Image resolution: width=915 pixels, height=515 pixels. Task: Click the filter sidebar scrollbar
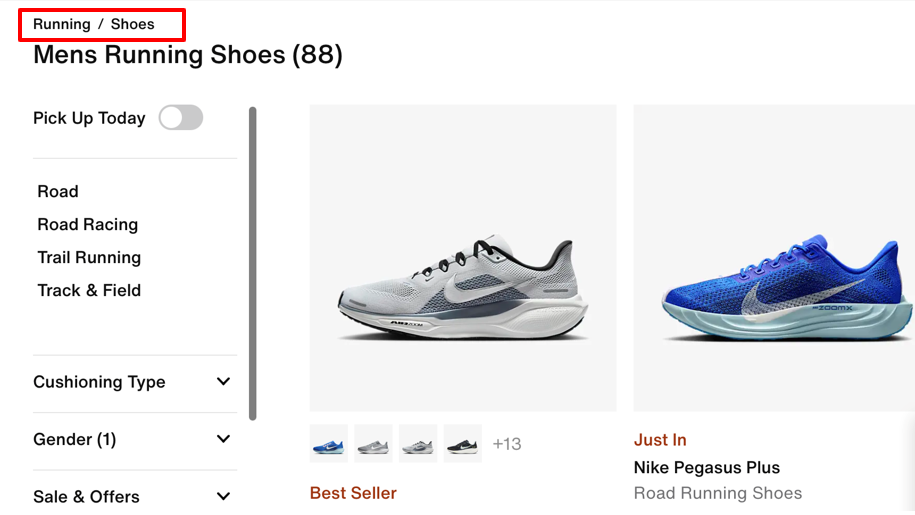coord(253,263)
